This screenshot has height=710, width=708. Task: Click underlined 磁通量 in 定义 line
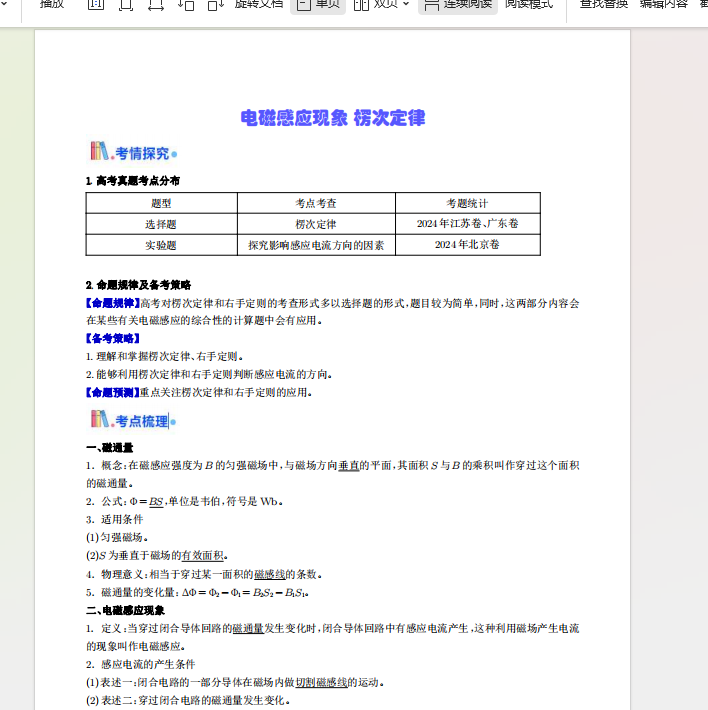point(248,628)
